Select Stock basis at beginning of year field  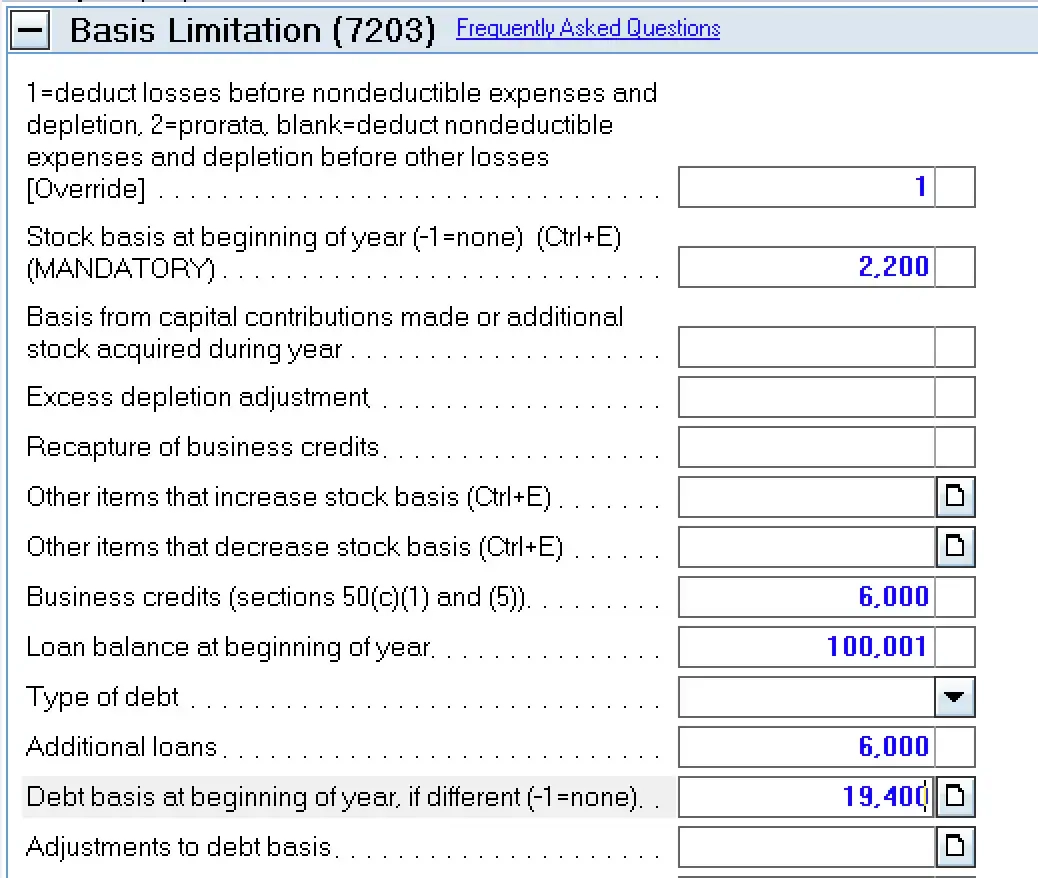click(x=806, y=267)
